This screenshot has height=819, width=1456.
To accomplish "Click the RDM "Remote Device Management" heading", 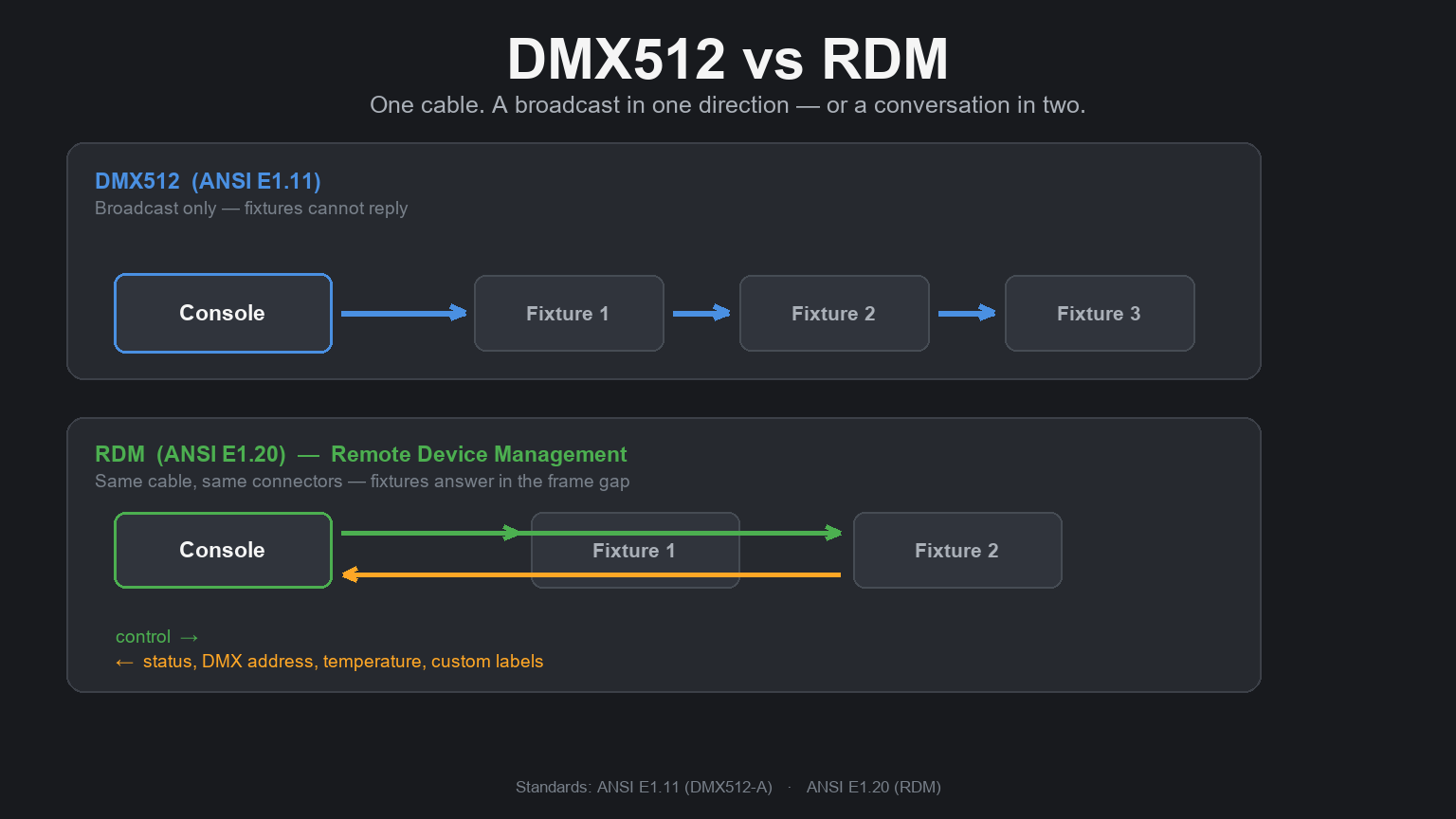I will (361, 455).
